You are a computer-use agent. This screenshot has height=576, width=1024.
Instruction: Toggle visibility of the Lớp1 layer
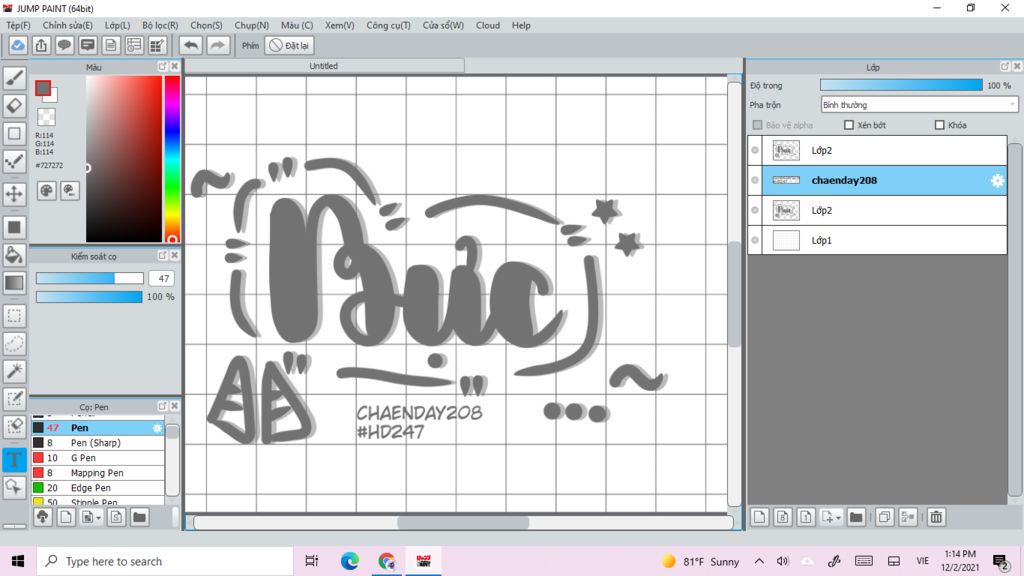tap(755, 240)
